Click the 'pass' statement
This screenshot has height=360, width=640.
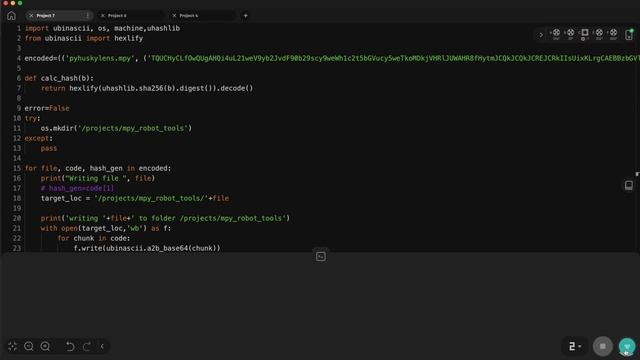tap(49, 148)
